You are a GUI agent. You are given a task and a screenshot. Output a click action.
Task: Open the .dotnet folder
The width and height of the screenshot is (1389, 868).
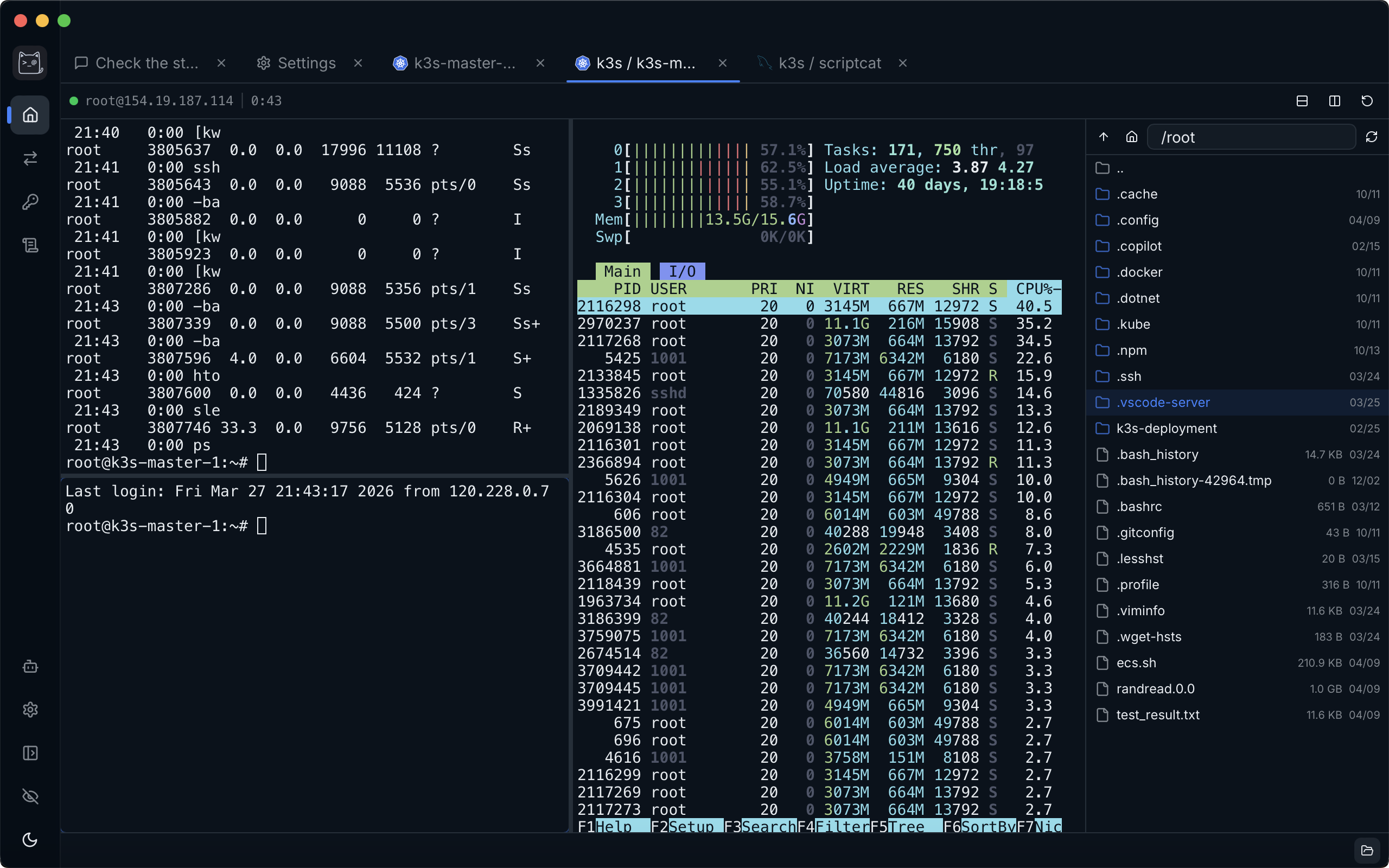point(1237,298)
